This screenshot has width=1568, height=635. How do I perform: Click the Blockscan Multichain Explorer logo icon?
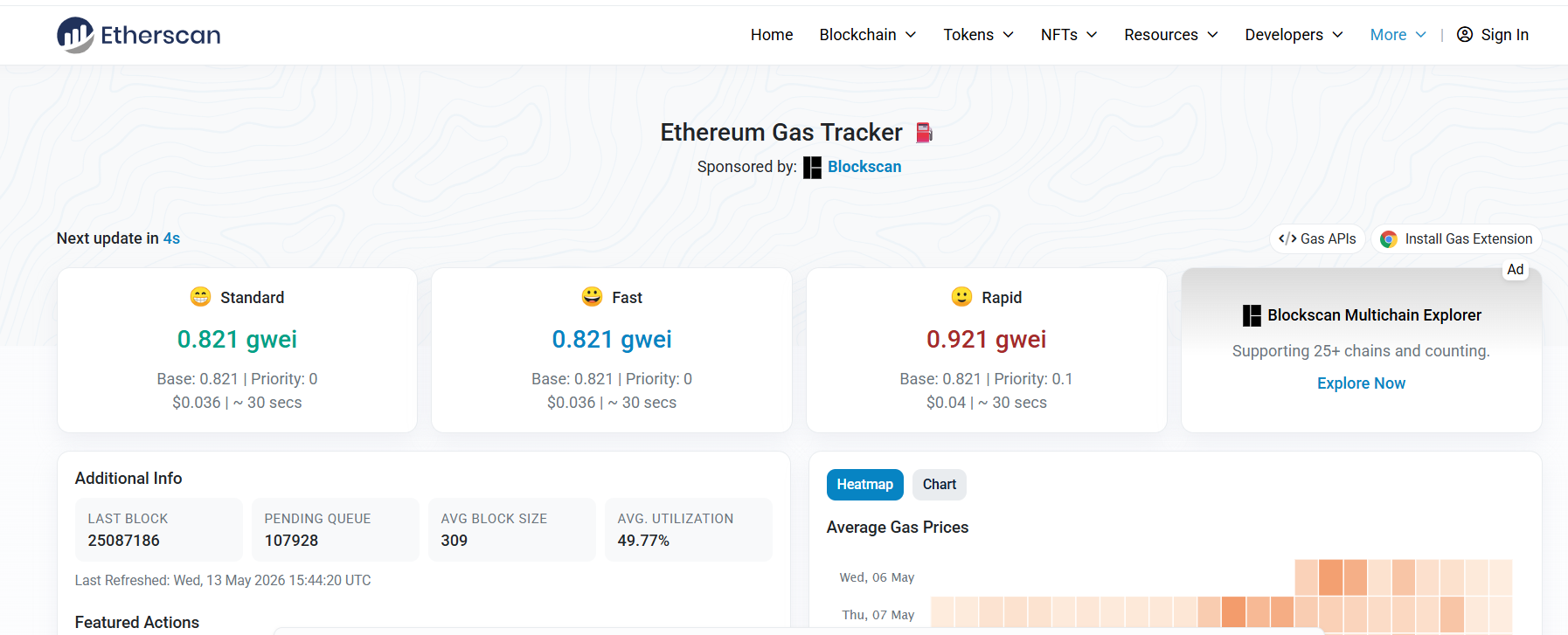point(1252,315)
